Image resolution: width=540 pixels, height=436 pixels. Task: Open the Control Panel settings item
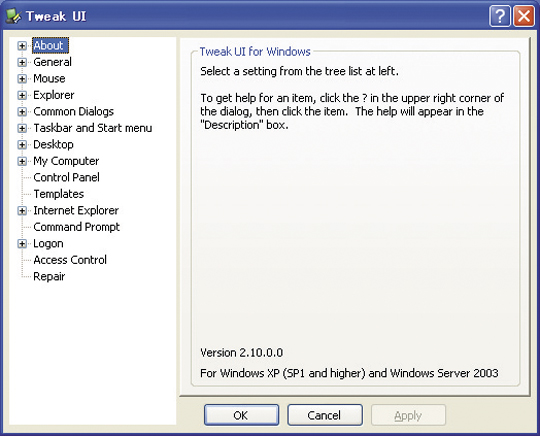(66, 177)
